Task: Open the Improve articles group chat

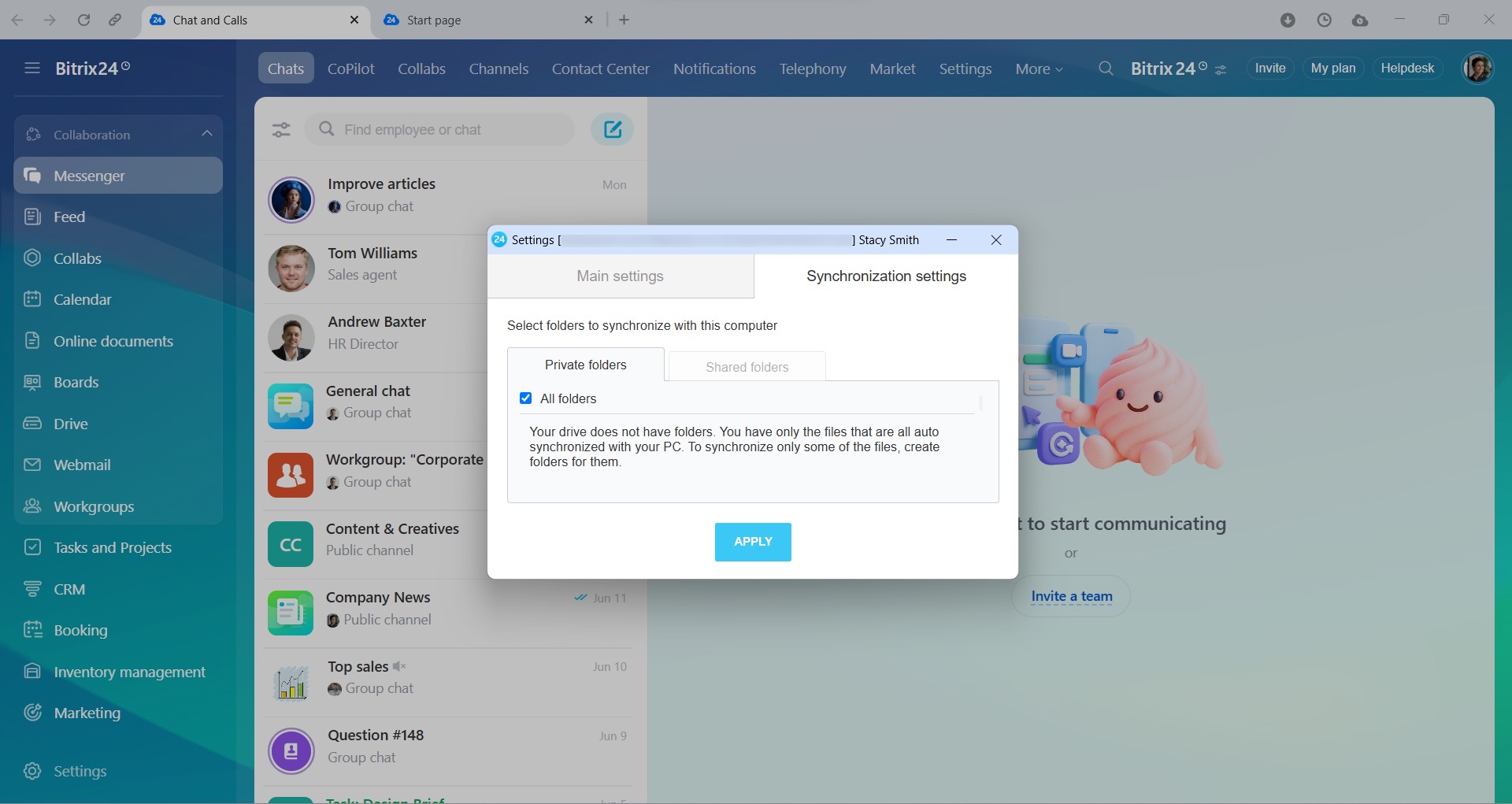Action: tap(449, 199)
